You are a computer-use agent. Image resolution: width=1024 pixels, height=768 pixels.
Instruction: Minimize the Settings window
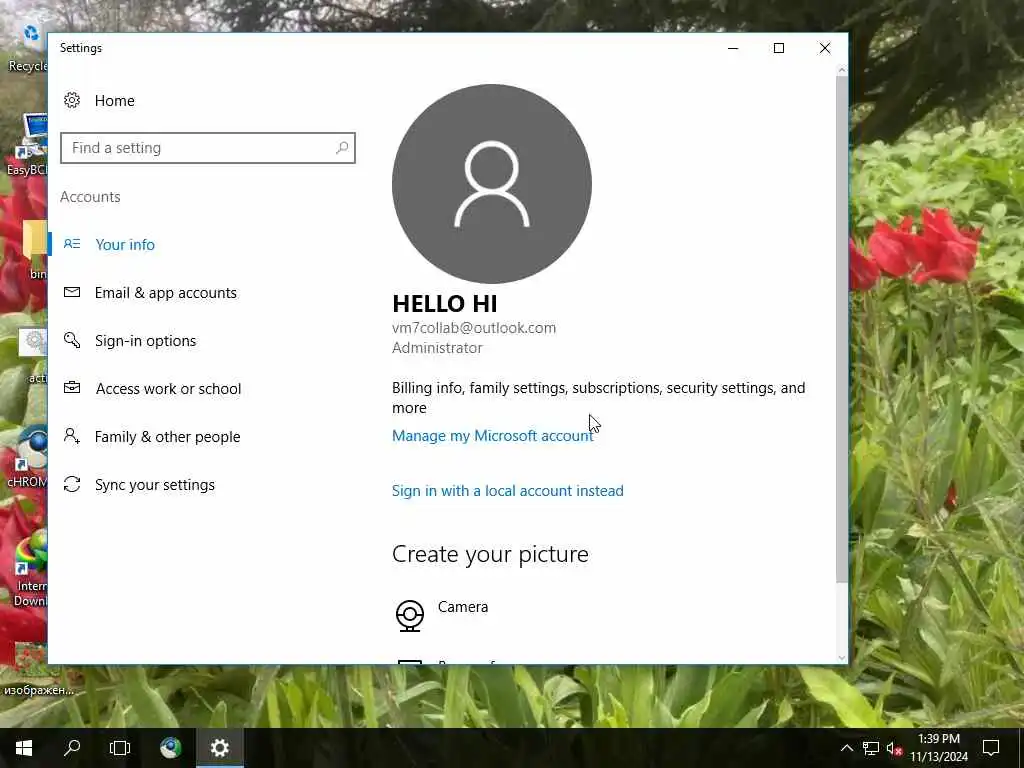(x=733, y=48)
